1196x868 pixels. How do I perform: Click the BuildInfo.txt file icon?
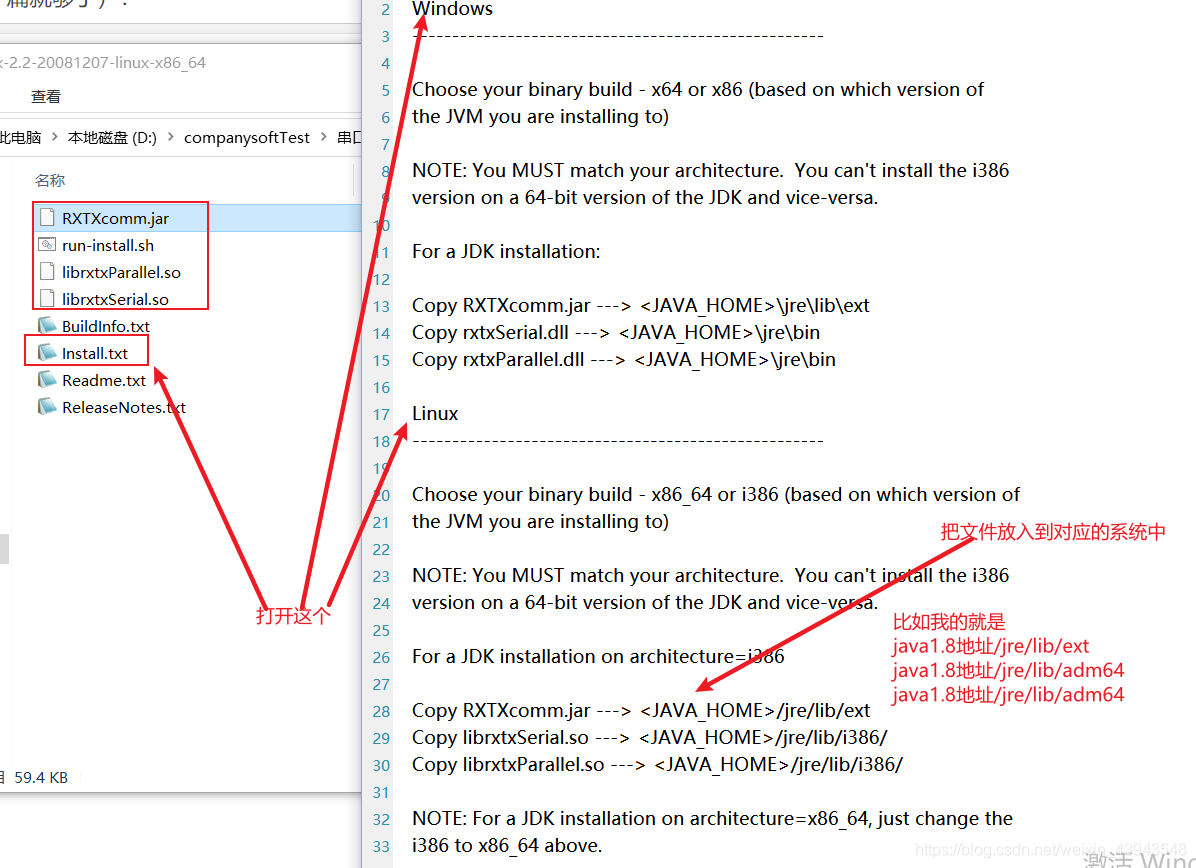coord(47,326)
